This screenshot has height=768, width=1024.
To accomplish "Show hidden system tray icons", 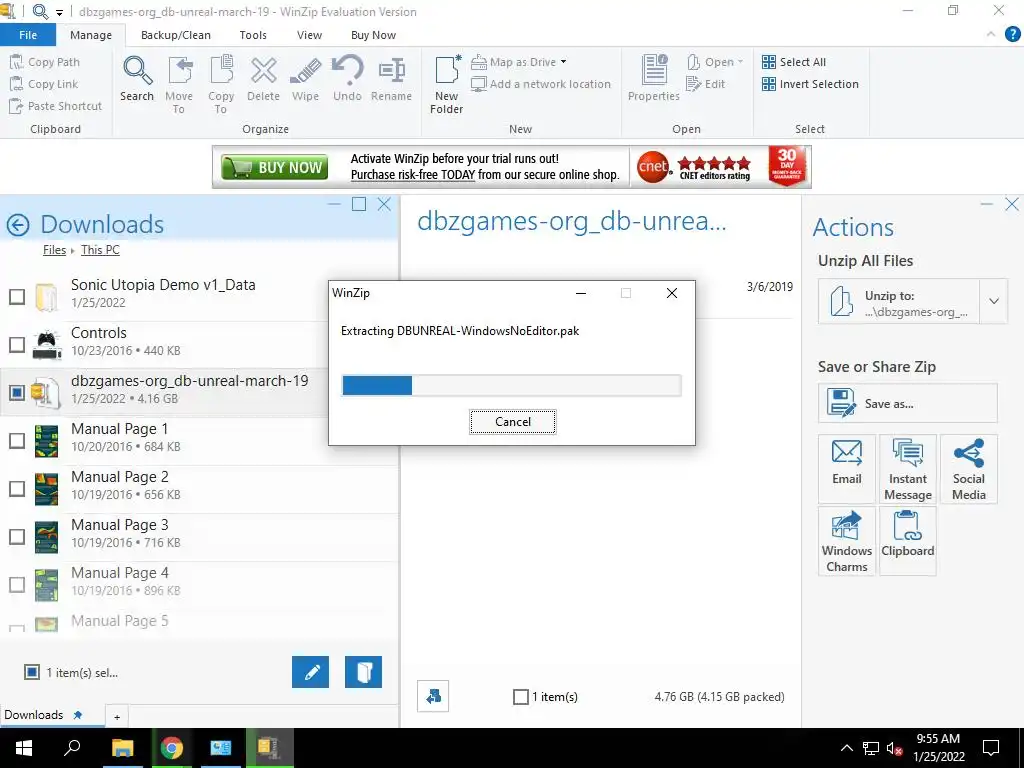I will coord(846,748).
